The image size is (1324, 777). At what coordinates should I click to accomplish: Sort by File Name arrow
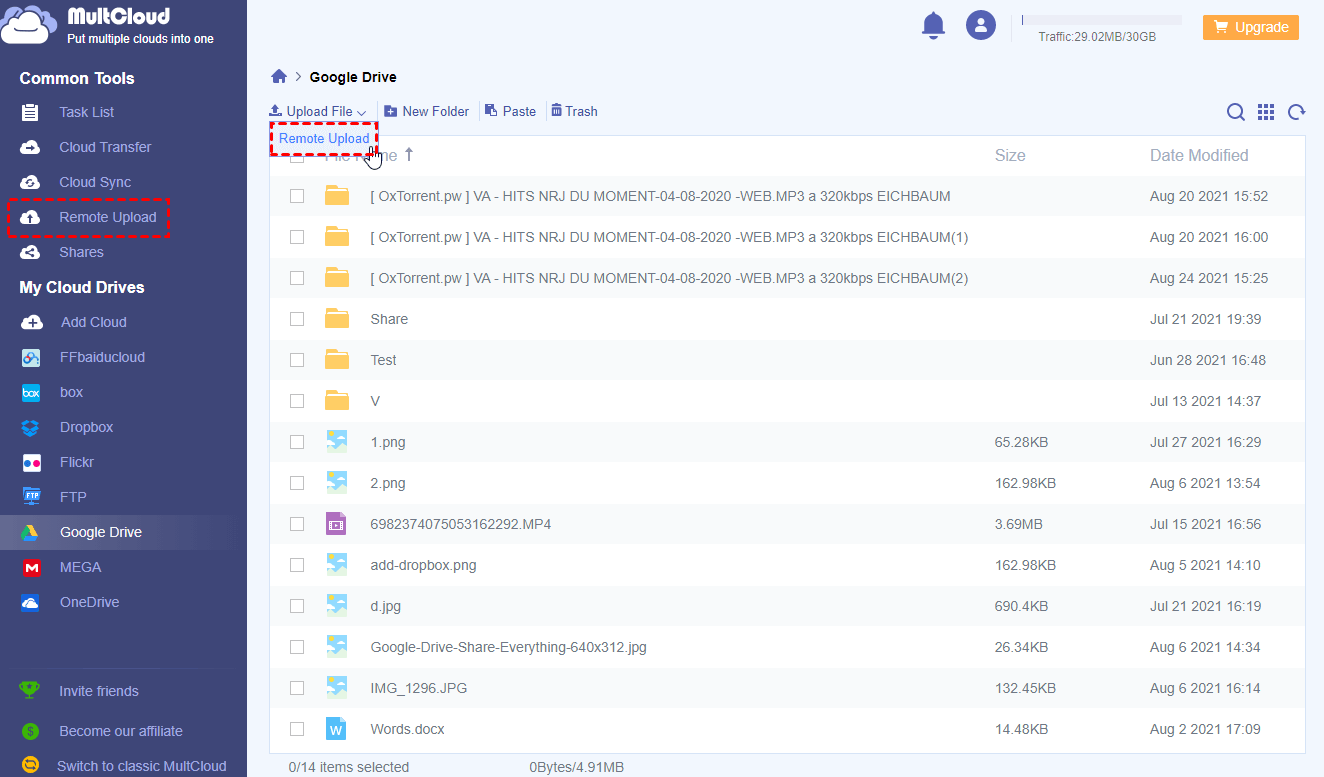pos(408,155)
